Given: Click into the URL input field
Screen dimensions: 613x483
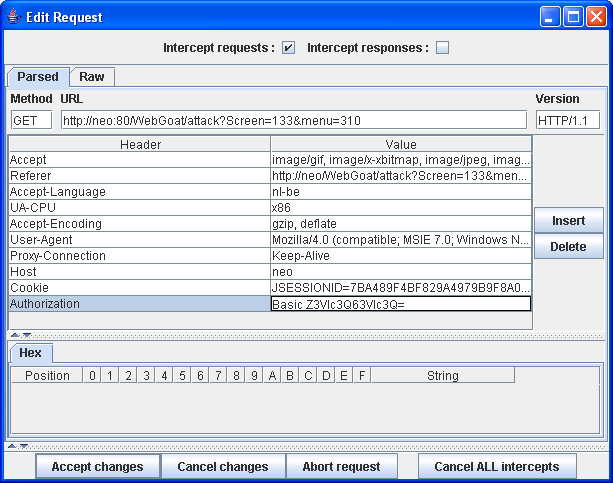Looking at the screenshot, I should pos(292,120).
